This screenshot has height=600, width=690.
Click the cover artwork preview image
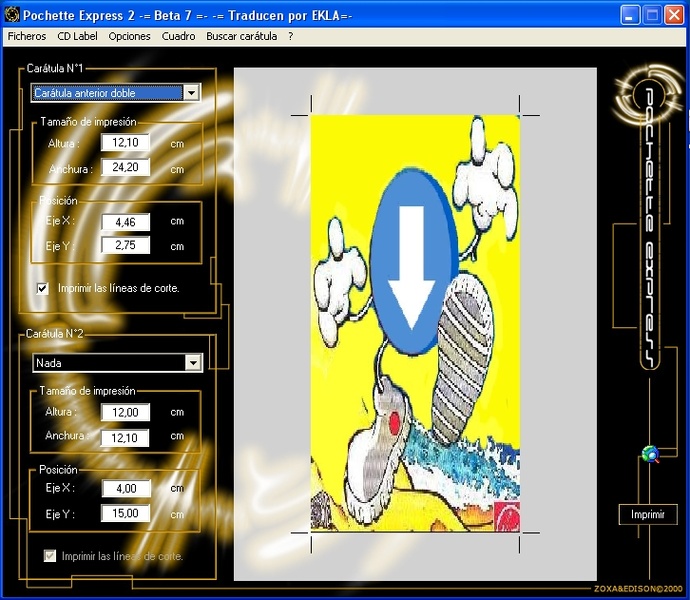(415, 324)
